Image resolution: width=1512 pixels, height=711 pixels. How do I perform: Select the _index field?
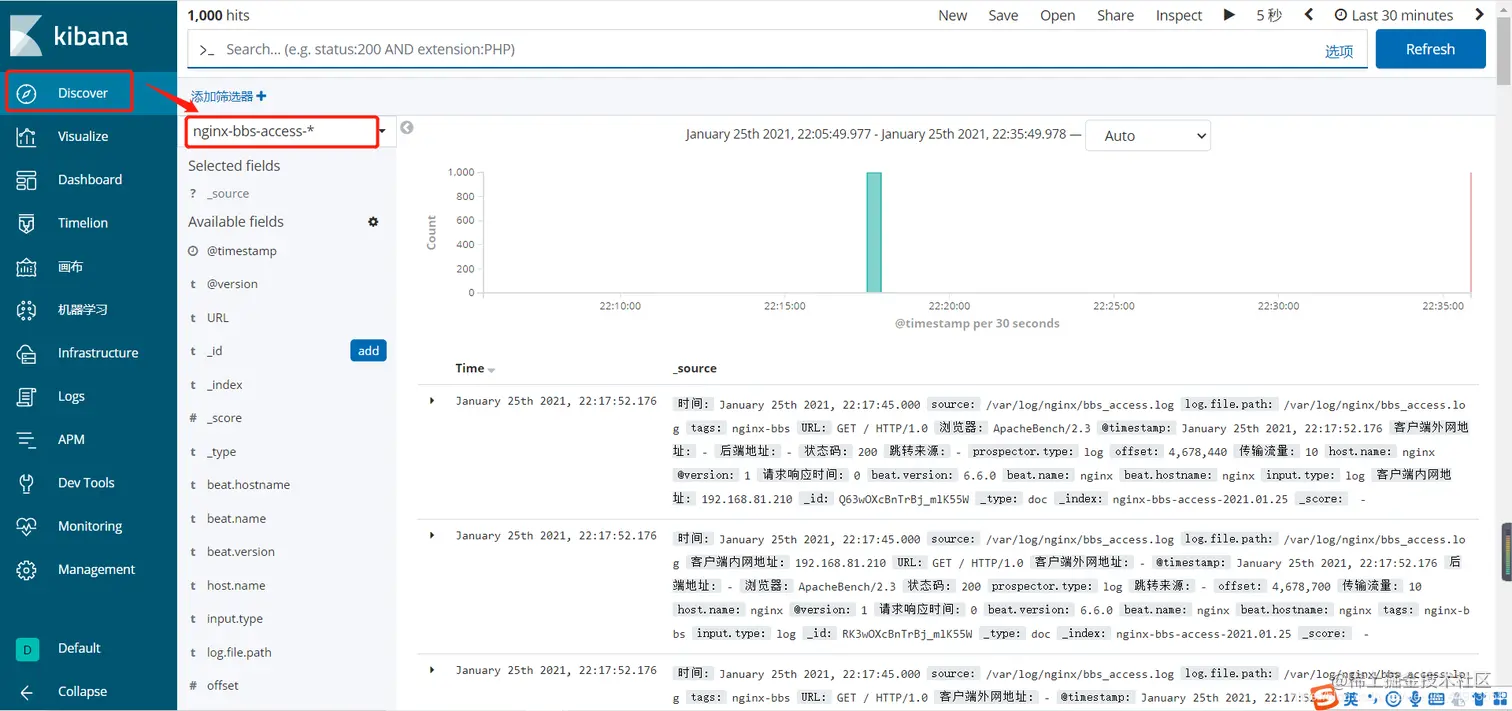[225, 385]
